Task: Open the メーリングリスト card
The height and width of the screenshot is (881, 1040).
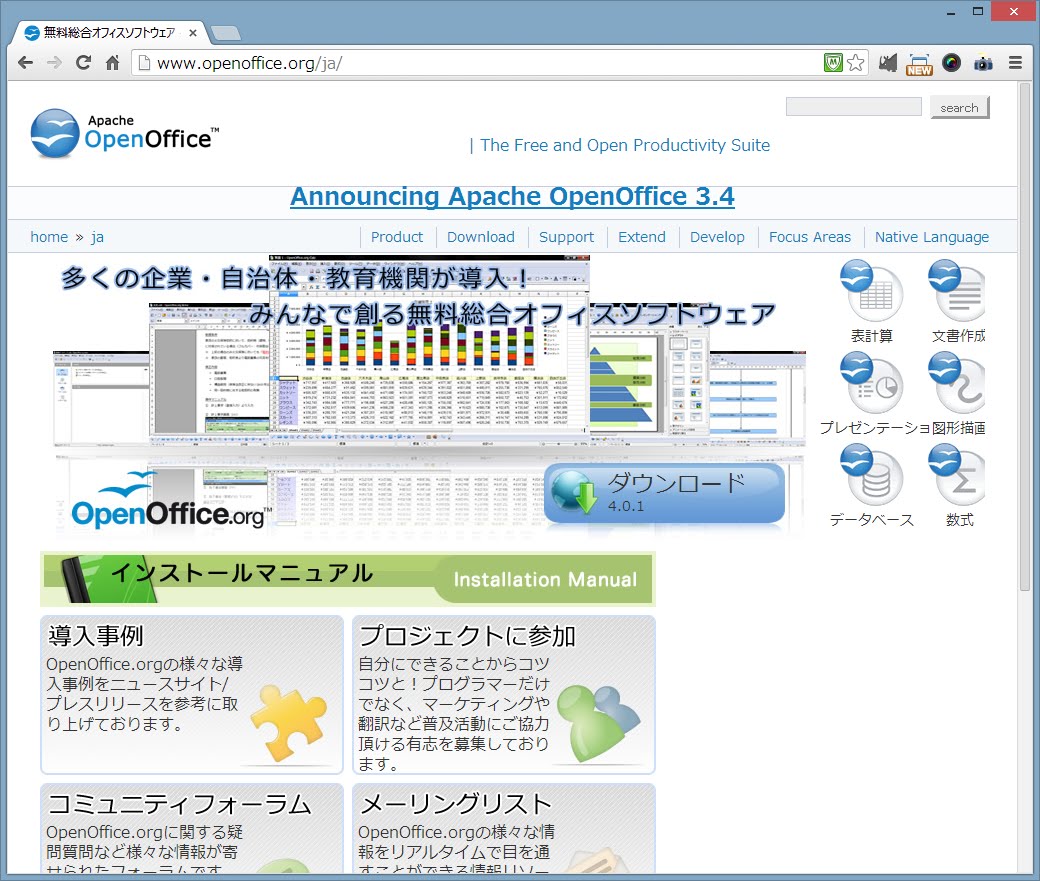Action: (x=503, y=828)
